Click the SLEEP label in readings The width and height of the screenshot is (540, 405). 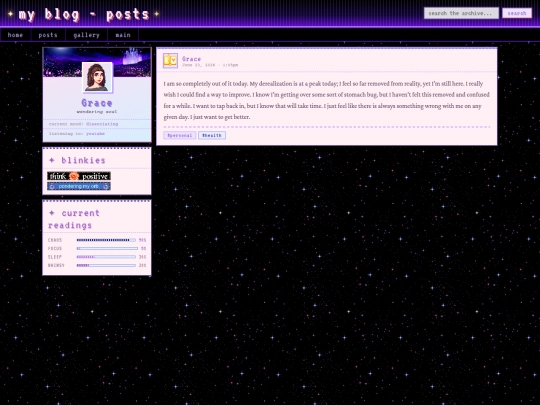(x=55, y=257)
